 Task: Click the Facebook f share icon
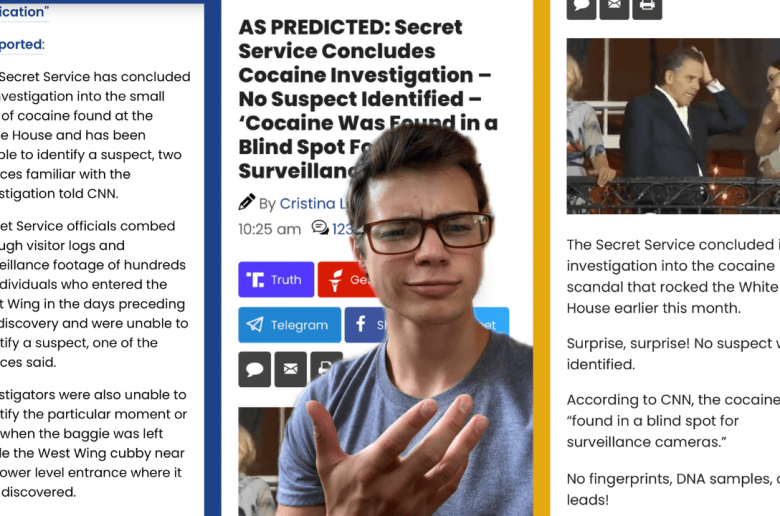361,324
